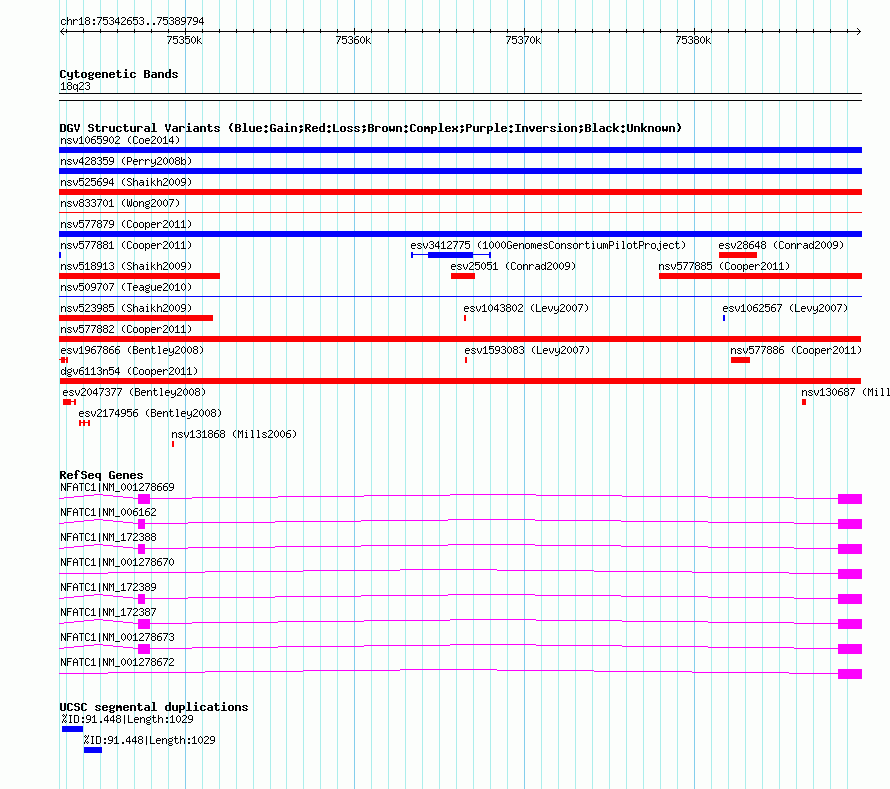
Task: Select the esv1967866 (Bentley2008) label
Action: (x=132, y=350)
